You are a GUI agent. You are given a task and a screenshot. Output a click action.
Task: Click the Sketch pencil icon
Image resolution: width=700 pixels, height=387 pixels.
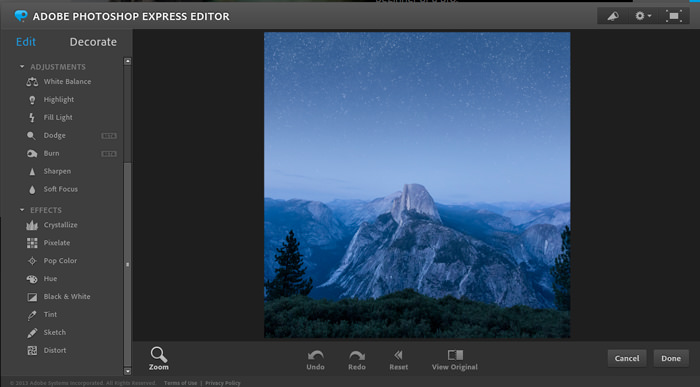point(32,333)
